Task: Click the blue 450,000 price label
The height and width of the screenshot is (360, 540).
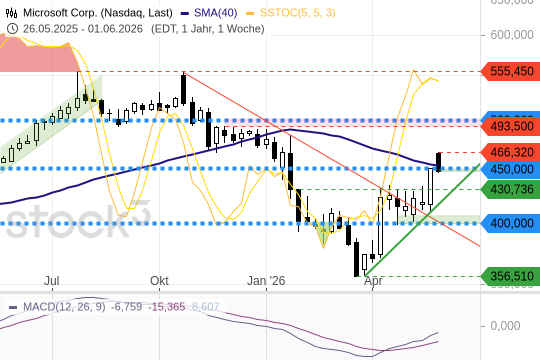Action: (510, 169)
